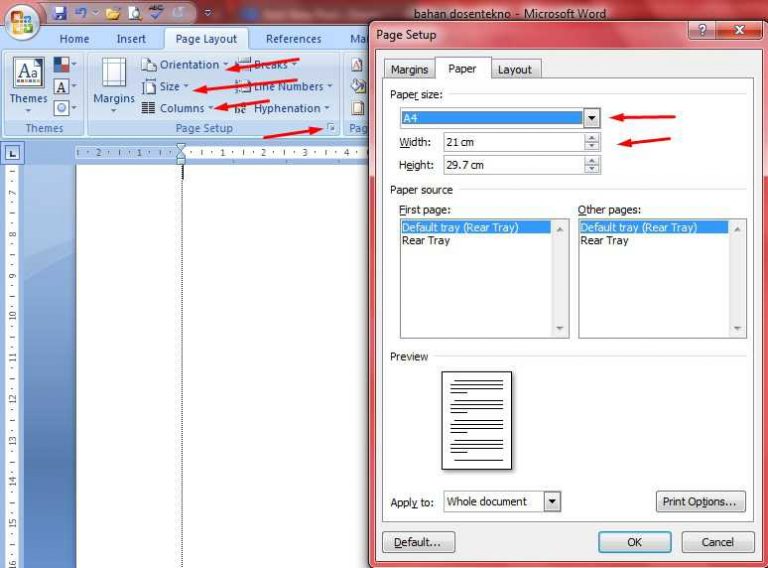Select Default tray under Other pages
Screen dimensions: 768x568
653,227
